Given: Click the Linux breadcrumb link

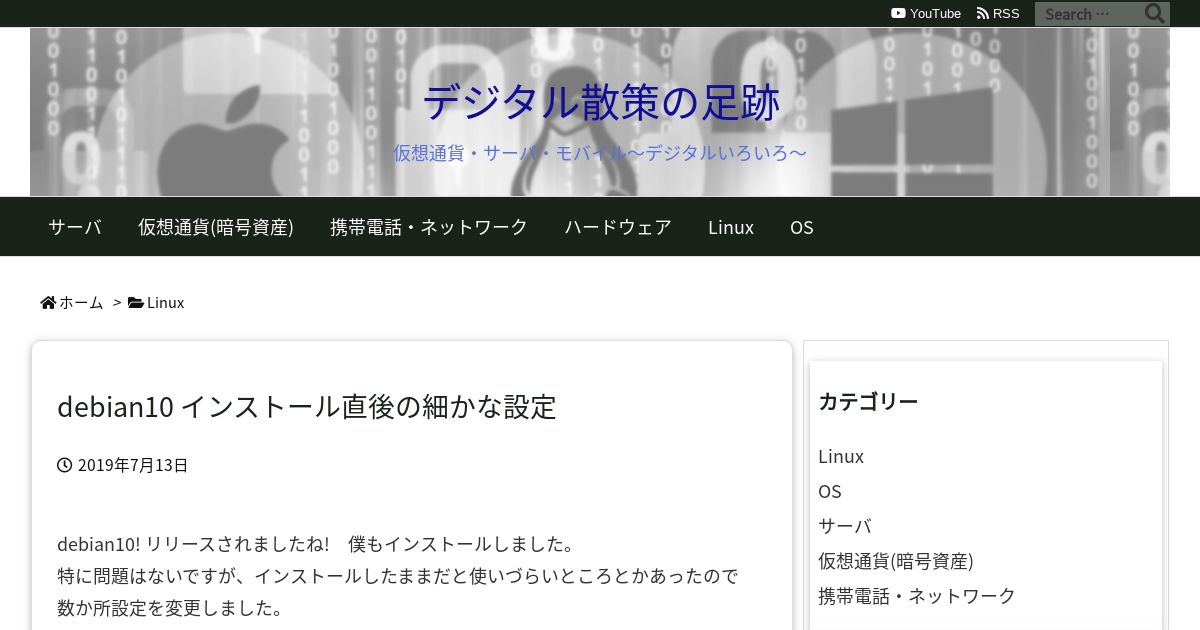Looking at the screenshot, I should 166,302.
